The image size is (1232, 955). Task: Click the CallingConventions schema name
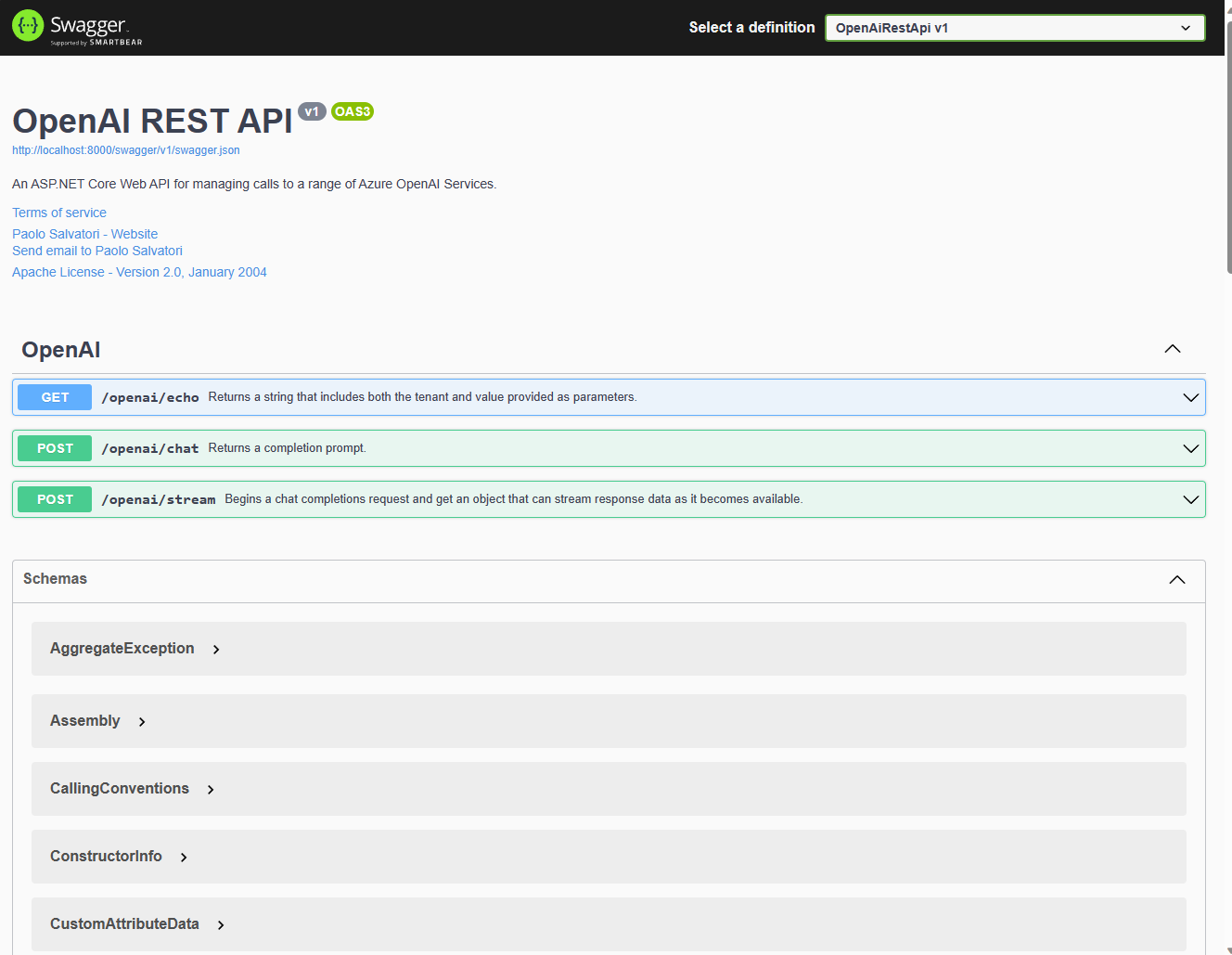[120, 788]
